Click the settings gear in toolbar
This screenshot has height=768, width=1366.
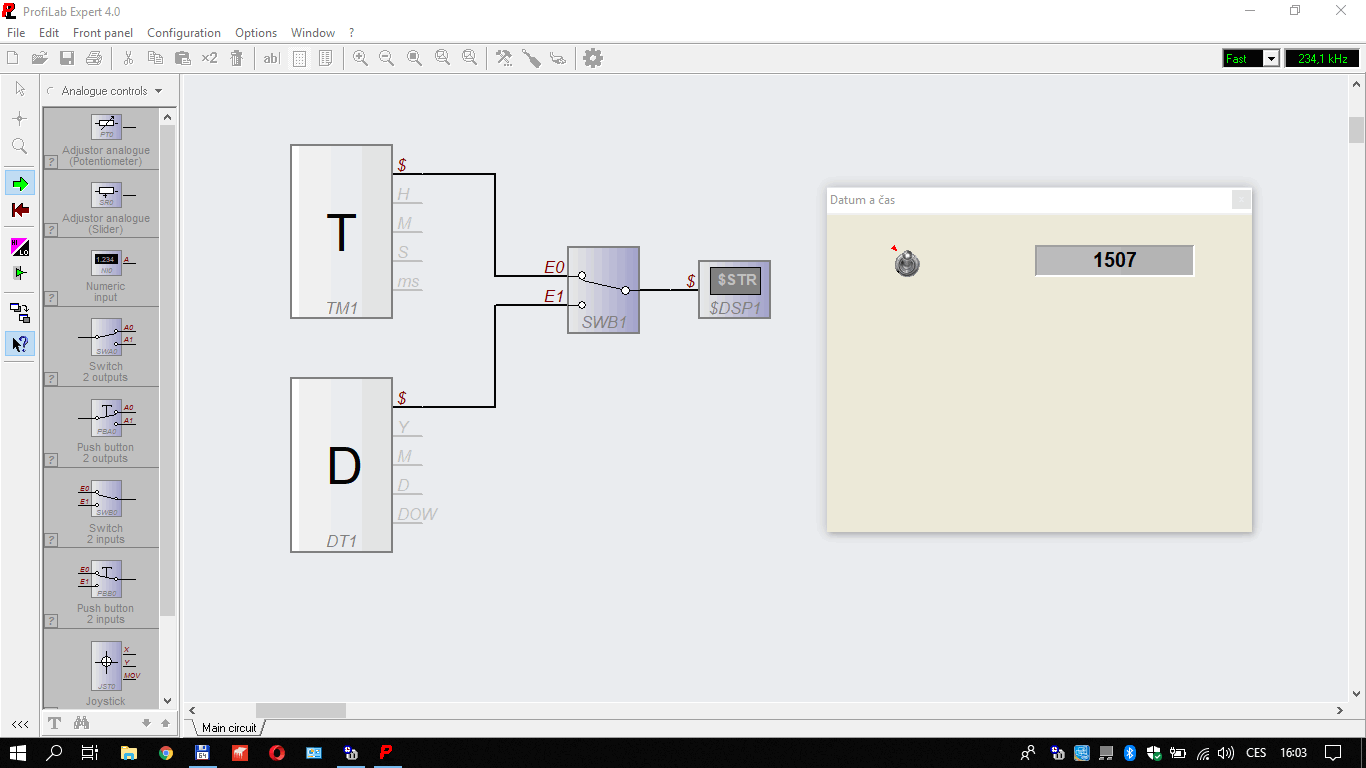pos(593,58)
